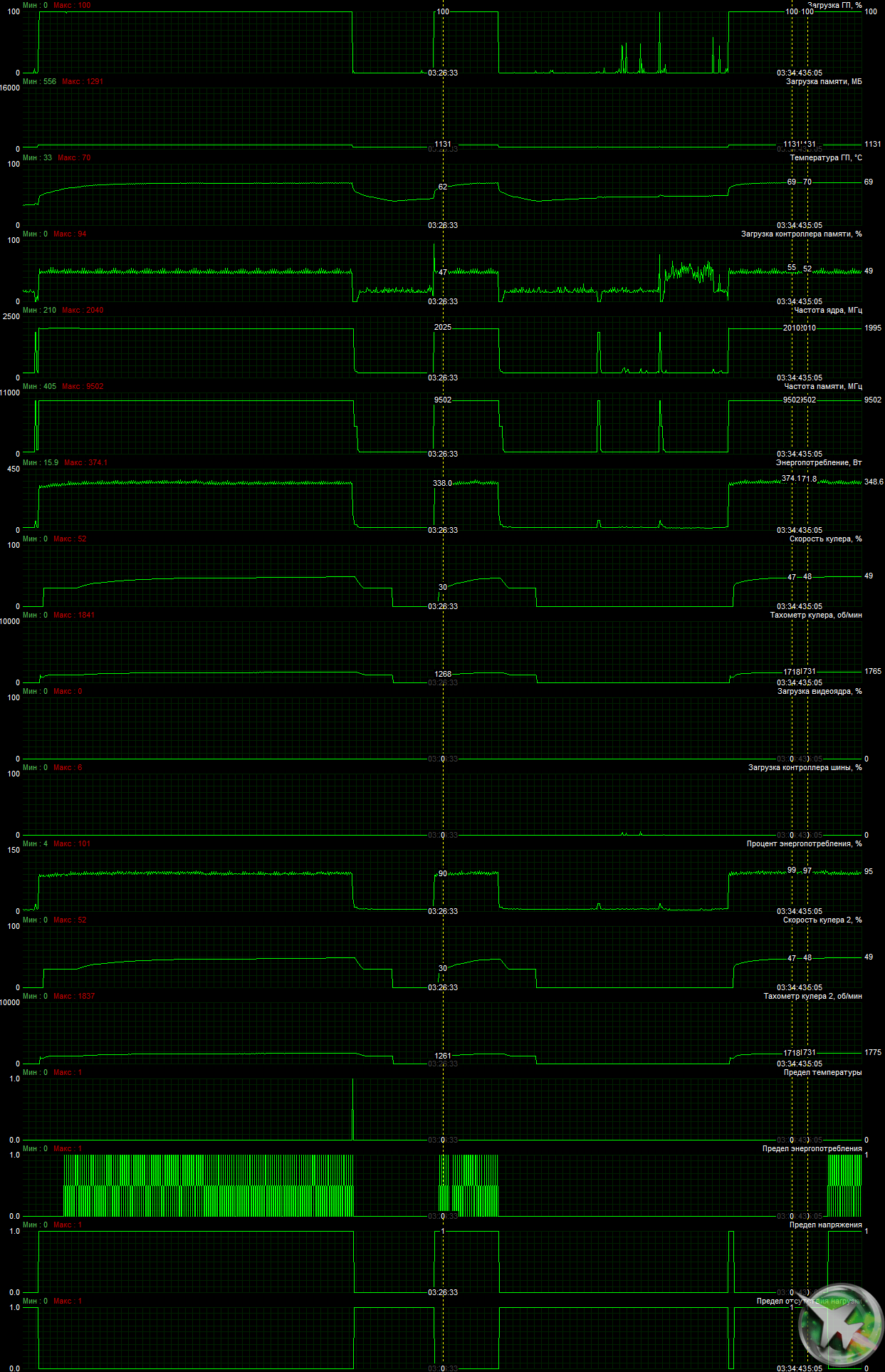Select the 'Энергопотребление, Вт' graph label
Screen dimensions: 885x1372
click(819, 462)
